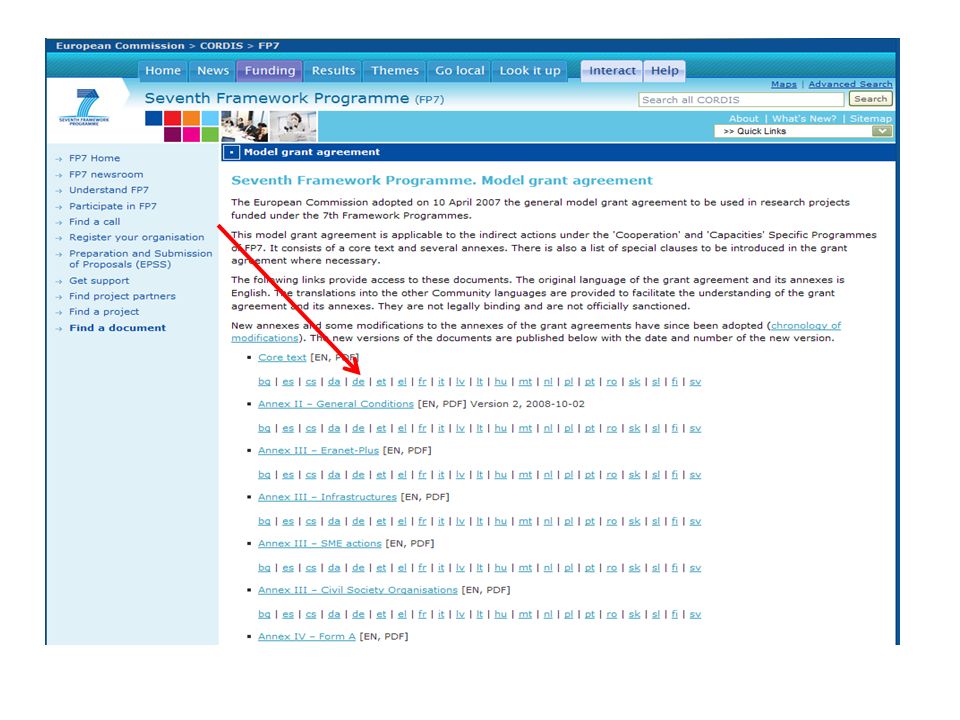The height and width of the screenshot is (720, 960).
Task: Open Register your organisation sidebar link
Action: (x=137, y=237)
